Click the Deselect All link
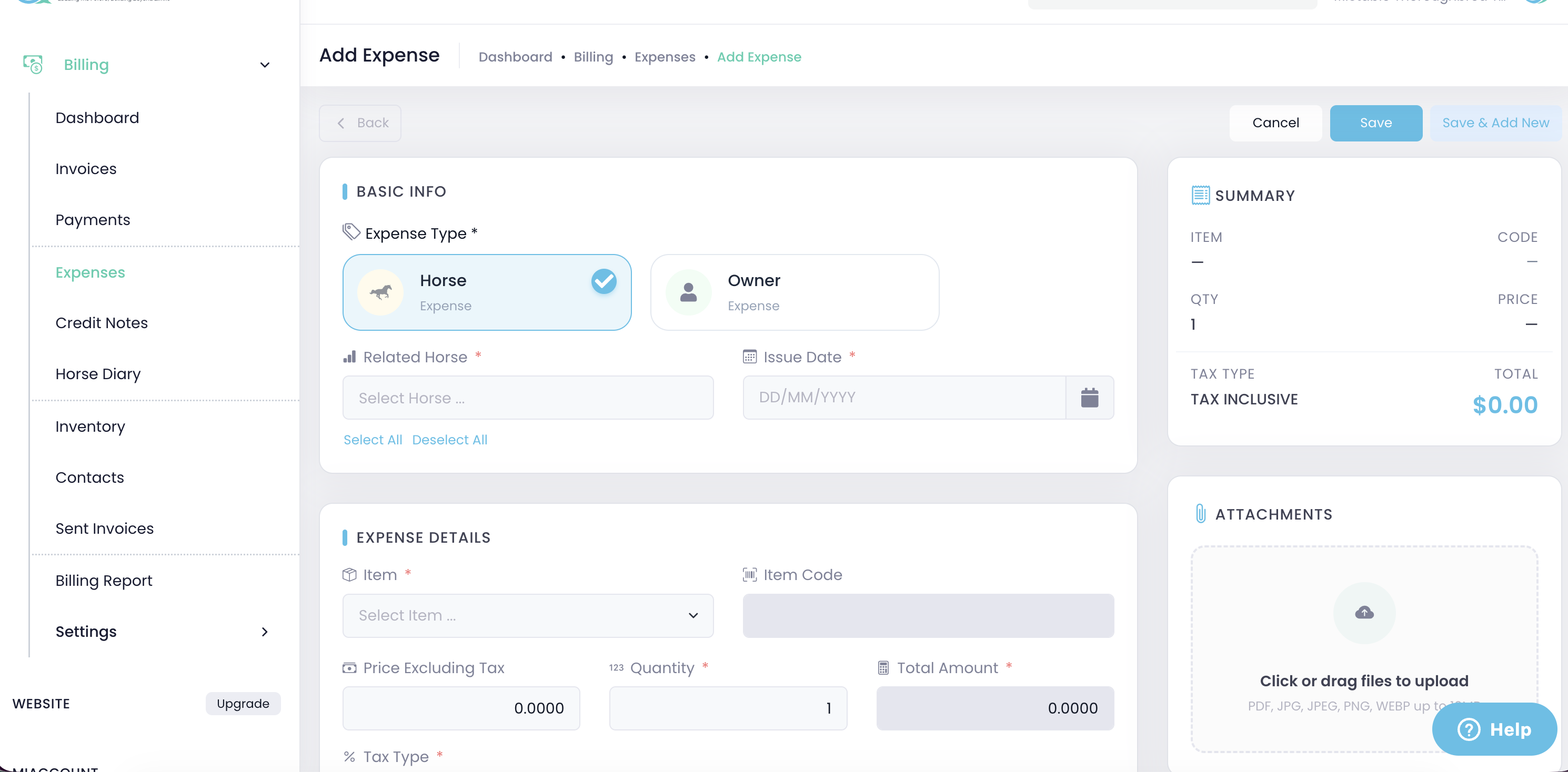This screenshot has width=1568, height=772. tap(449, 440)
